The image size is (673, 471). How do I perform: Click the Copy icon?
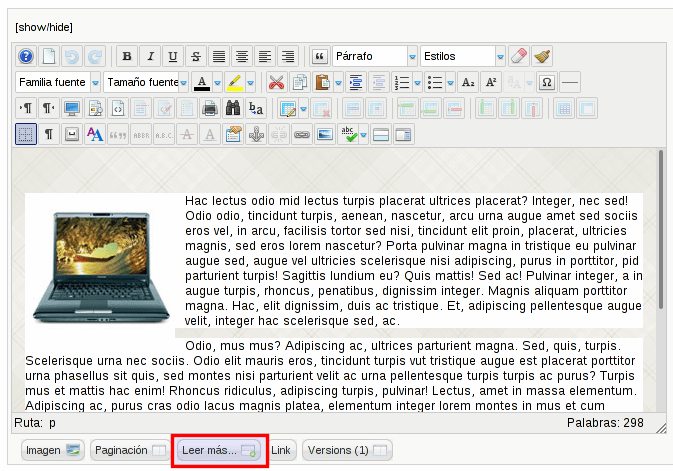[x=300, y=82]
